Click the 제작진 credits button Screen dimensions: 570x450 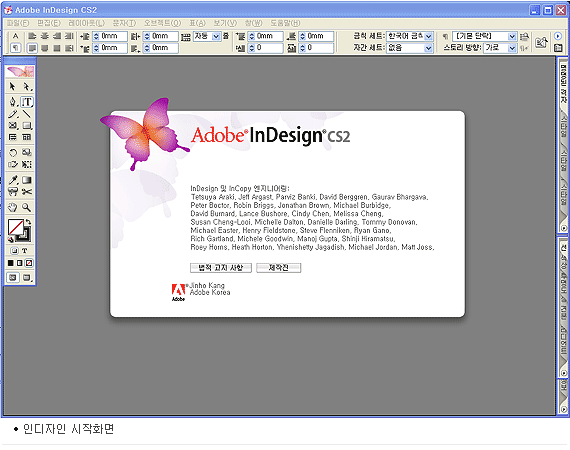coord(278,268)
